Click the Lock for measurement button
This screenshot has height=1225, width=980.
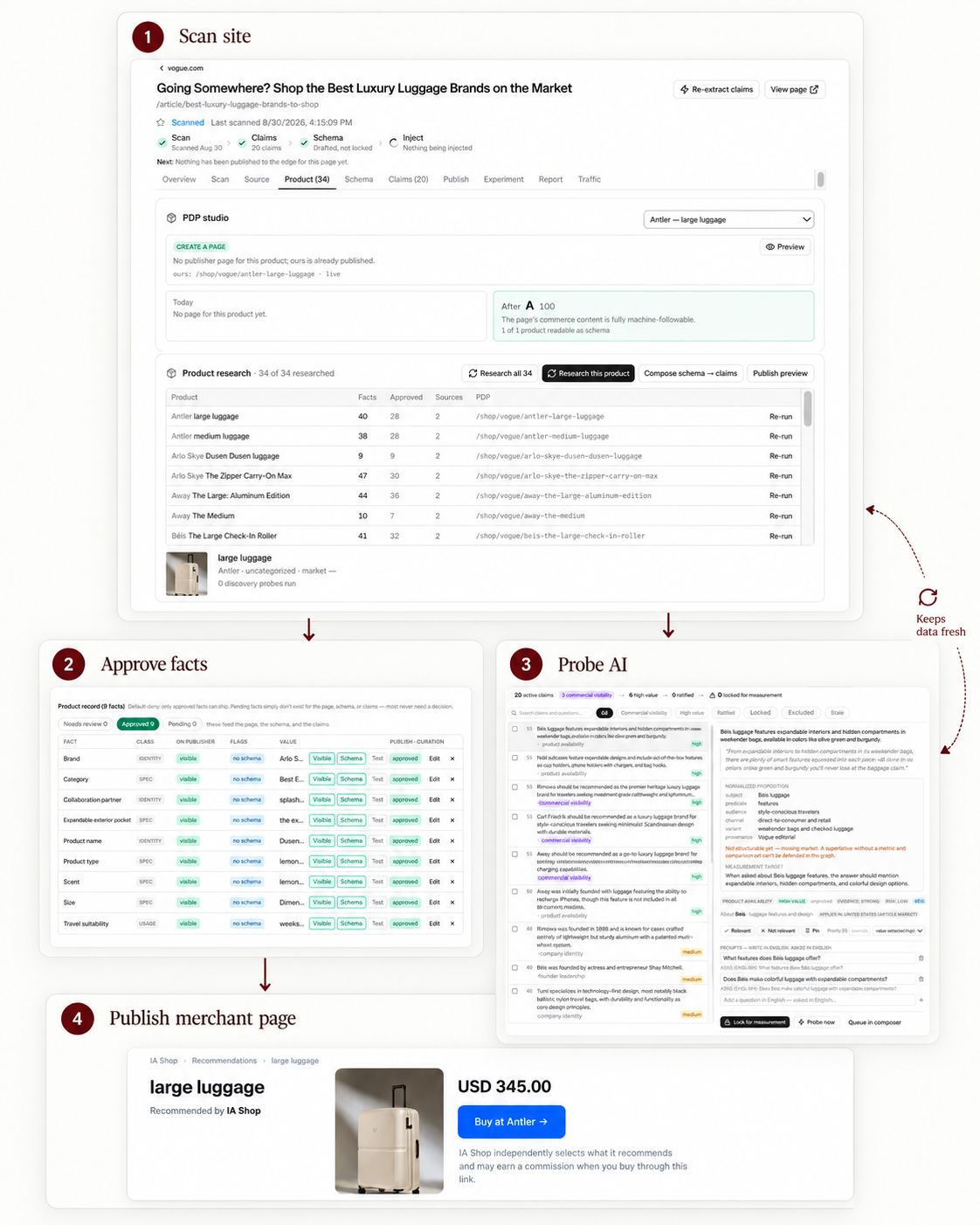tap(755, 1022)
